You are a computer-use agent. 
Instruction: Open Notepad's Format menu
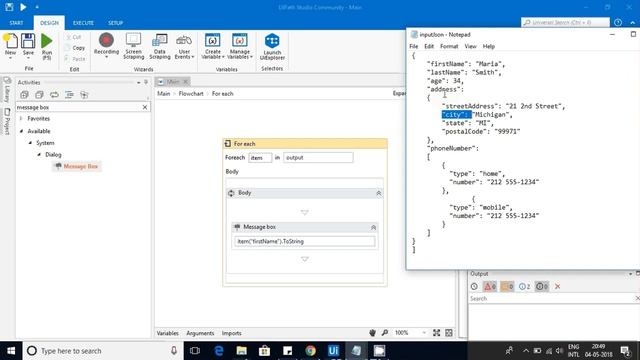pos(449,46)
